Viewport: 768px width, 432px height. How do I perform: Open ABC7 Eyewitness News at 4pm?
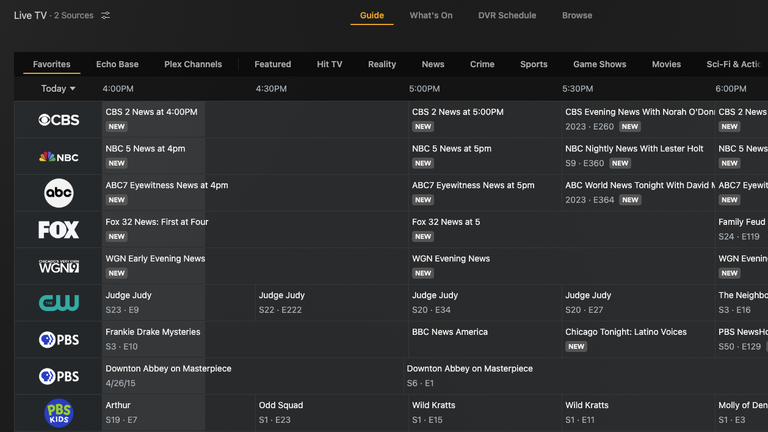click(x=255, y=193)
